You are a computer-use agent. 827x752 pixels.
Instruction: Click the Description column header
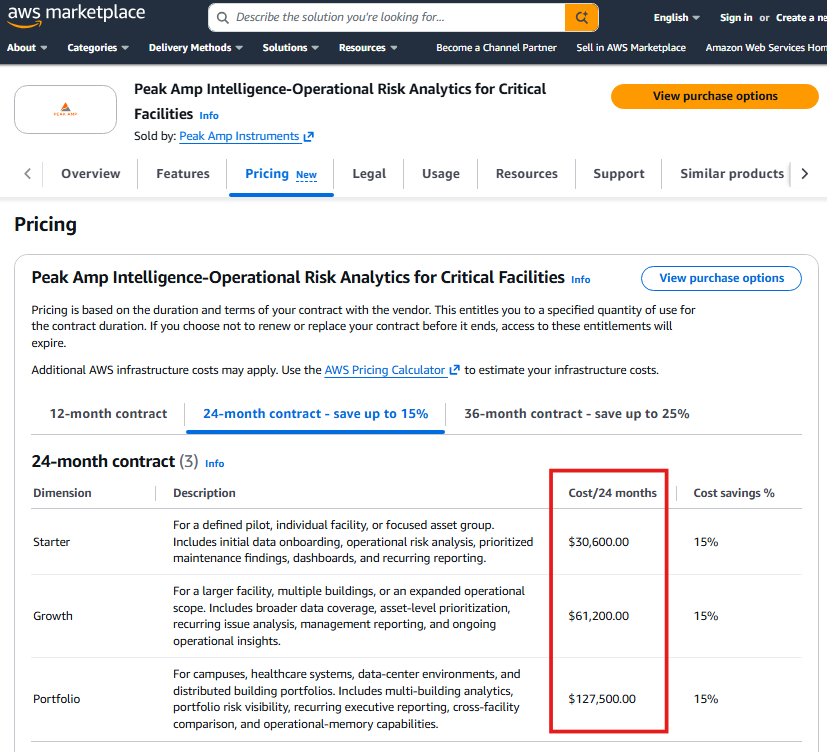pyautogui.click(x=204, y=493)
